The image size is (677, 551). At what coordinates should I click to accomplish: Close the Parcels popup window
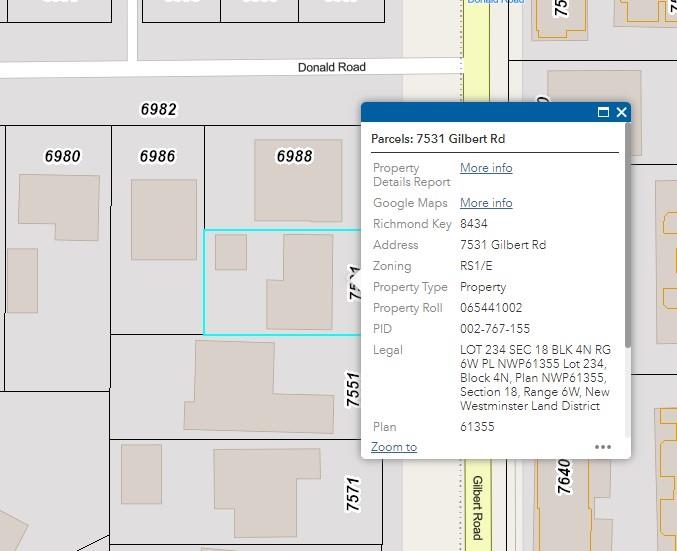point(622,112)
